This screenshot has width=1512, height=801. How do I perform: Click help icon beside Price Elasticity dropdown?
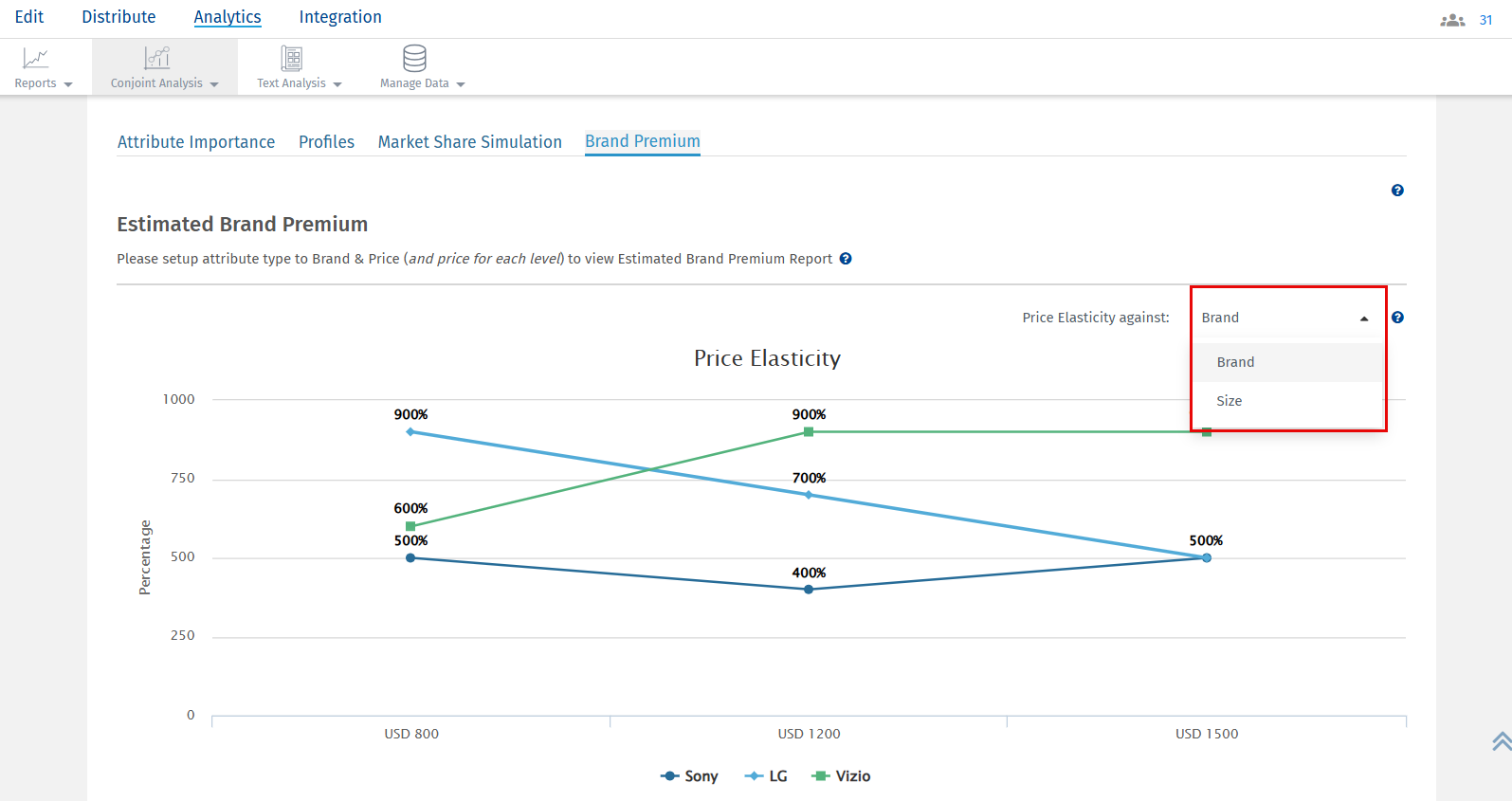click(1397, 318)
